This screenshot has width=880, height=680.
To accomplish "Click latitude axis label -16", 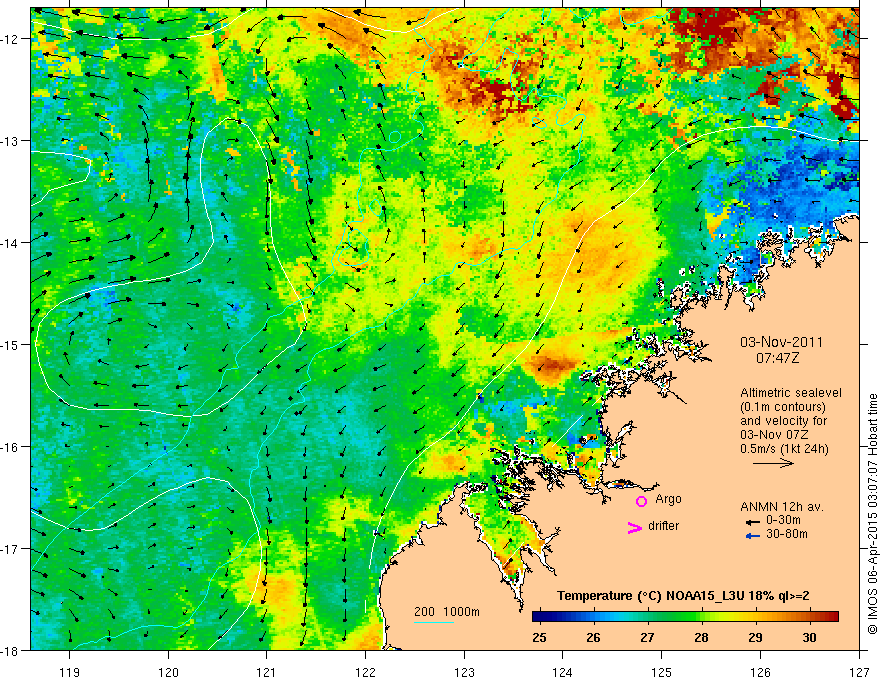I will pos(10,447).
